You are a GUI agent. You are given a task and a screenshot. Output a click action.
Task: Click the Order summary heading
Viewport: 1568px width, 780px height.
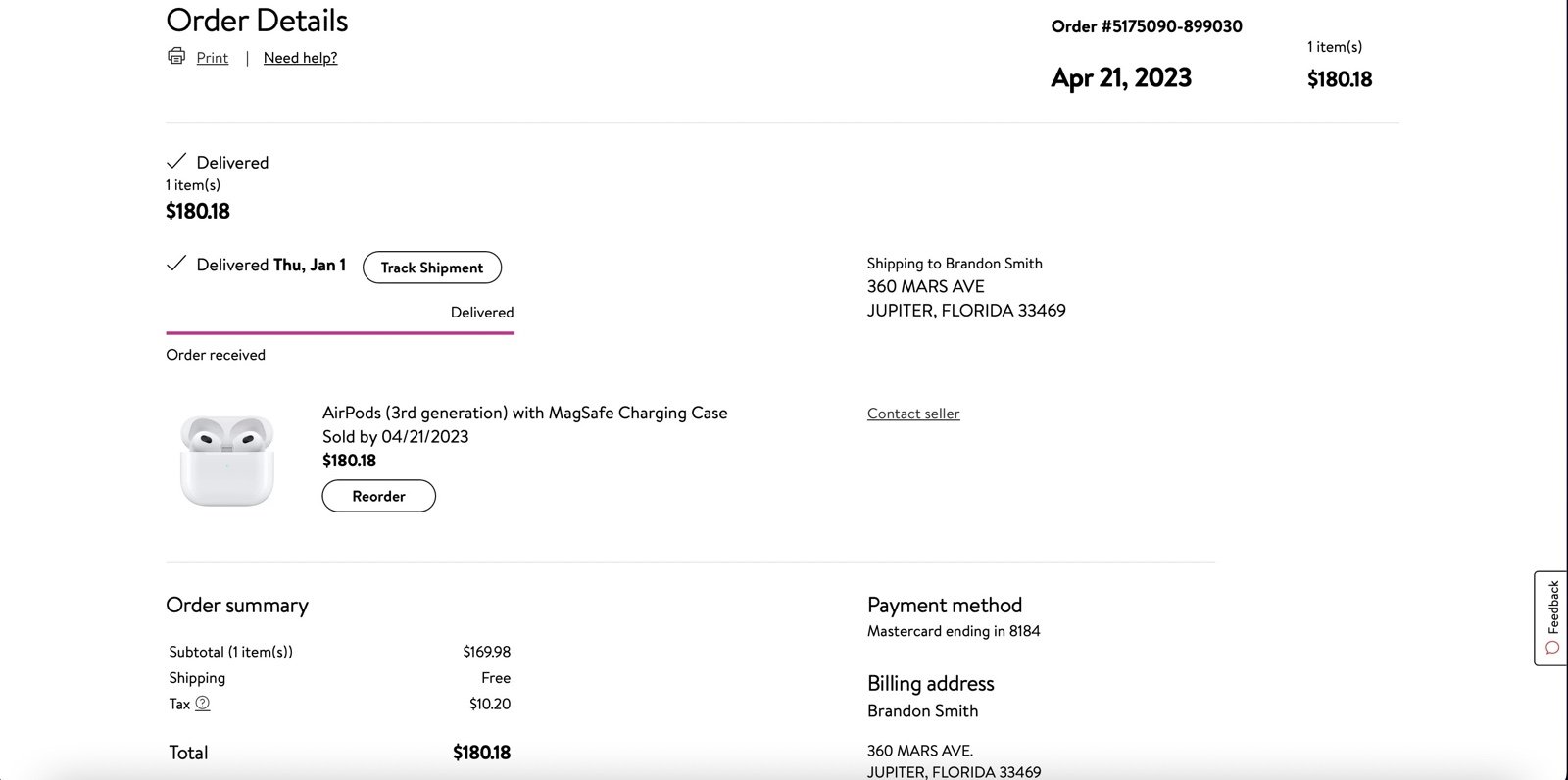click(x=237, y=606)
